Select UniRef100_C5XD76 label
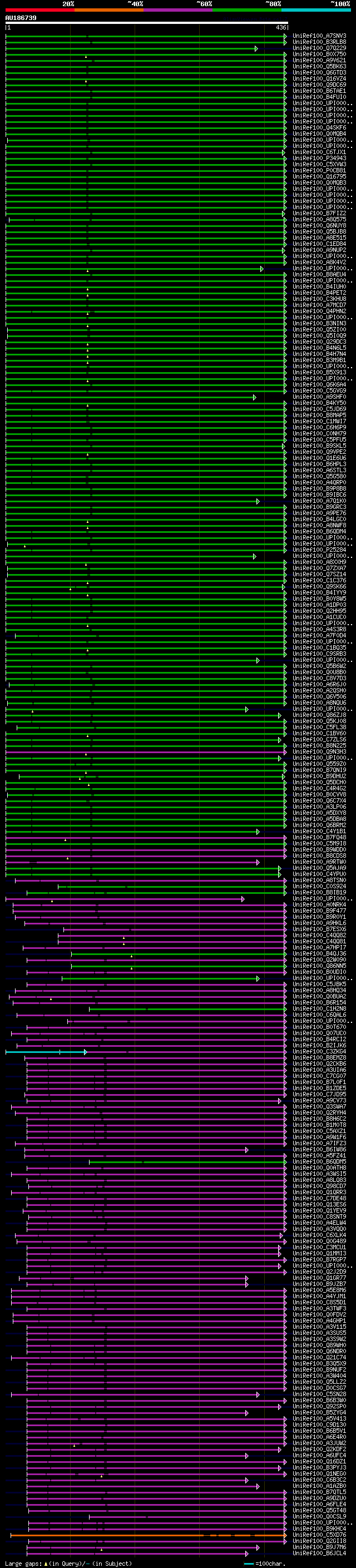 [319, 1535]
